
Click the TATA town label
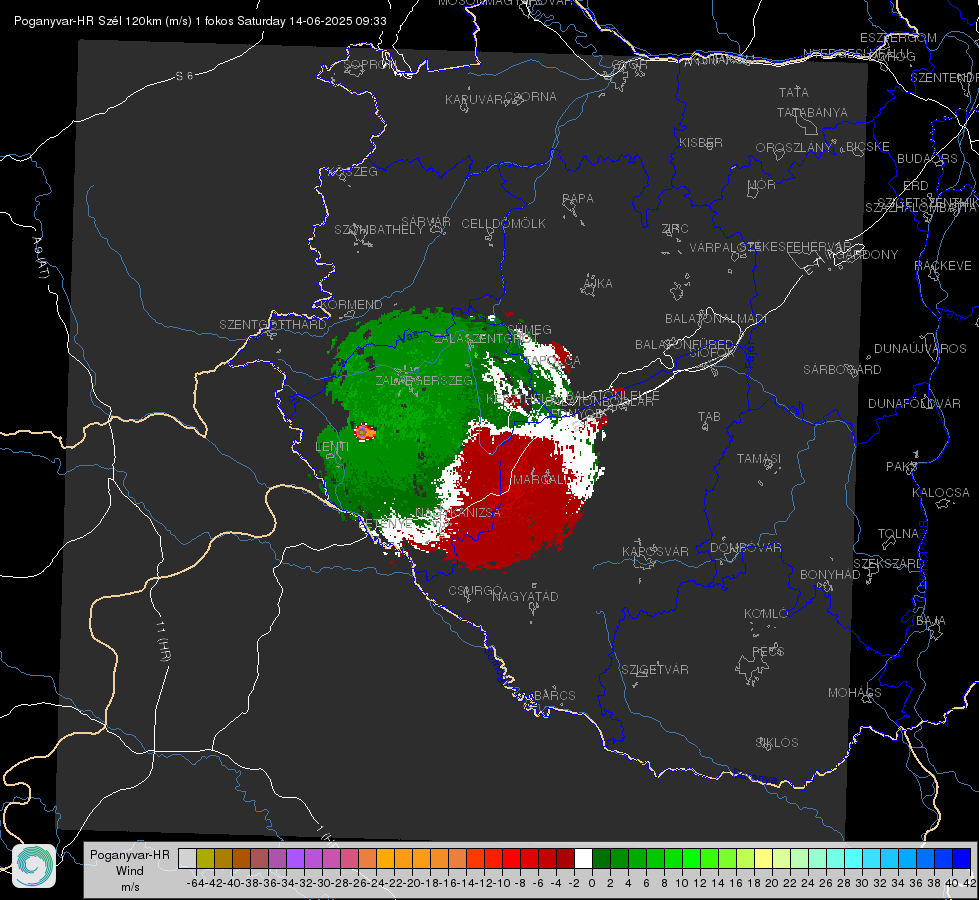click(794, 92)
